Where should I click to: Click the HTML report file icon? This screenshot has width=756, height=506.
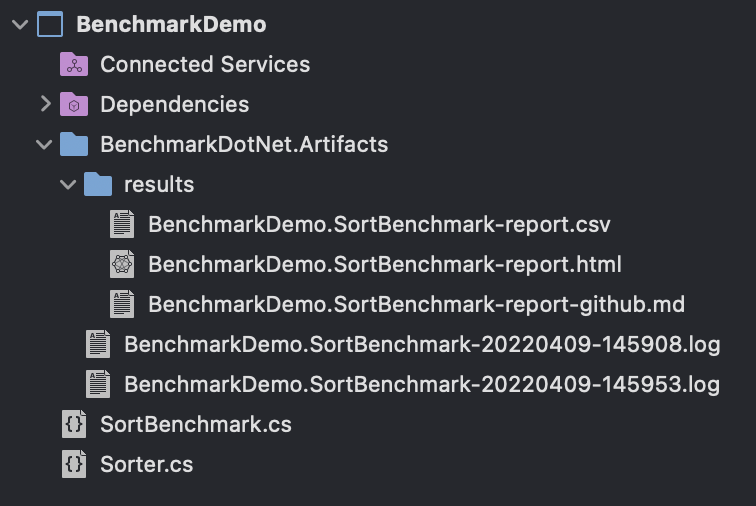click(122, 264)
